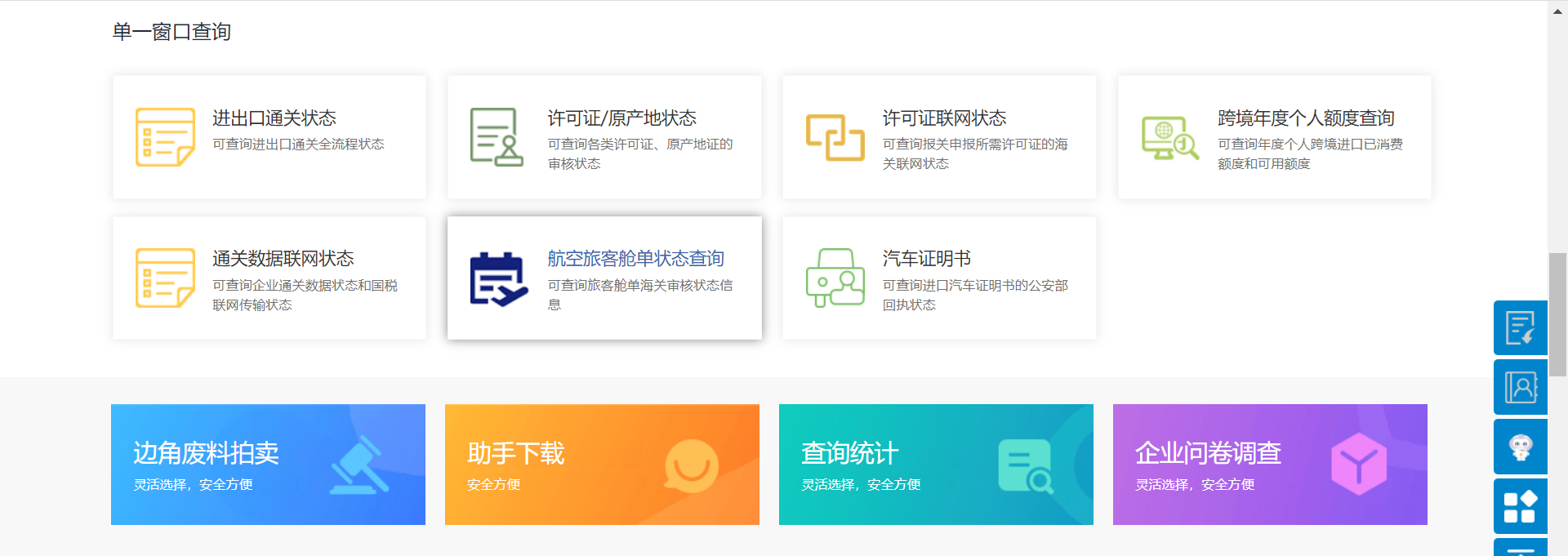Click description text 可查询各类许可证、原产地证的审核状态

coord(640,153)
